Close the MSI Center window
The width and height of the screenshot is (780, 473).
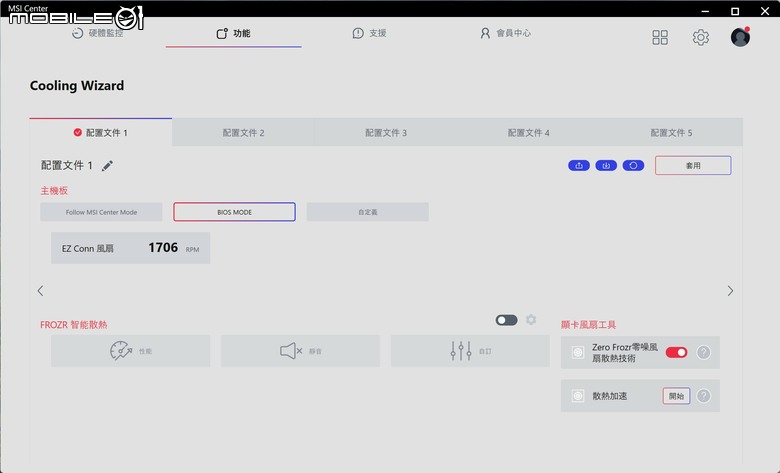[765, 11]
